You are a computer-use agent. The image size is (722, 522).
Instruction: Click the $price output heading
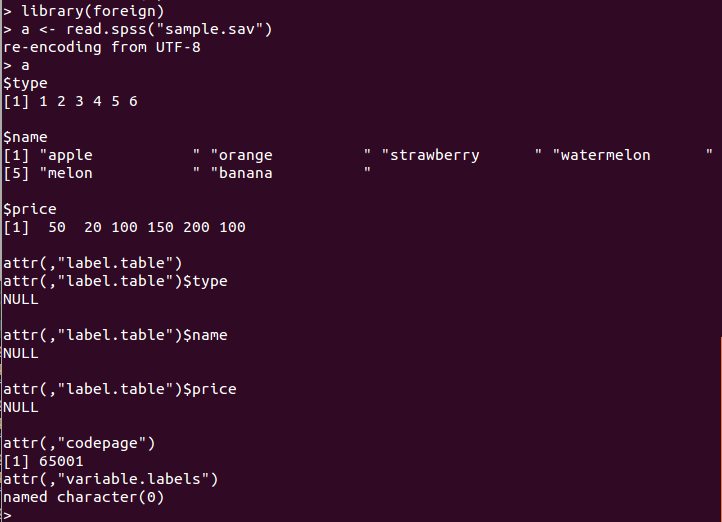pos(30,209)
